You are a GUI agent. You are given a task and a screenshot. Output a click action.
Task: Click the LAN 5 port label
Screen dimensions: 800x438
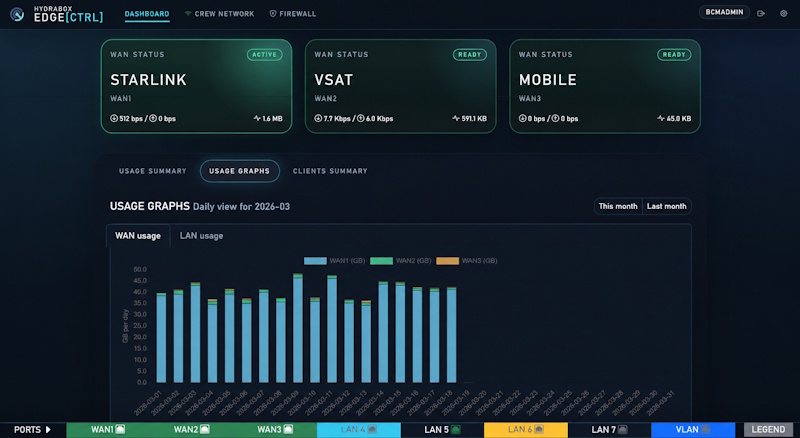pos(436,430)
